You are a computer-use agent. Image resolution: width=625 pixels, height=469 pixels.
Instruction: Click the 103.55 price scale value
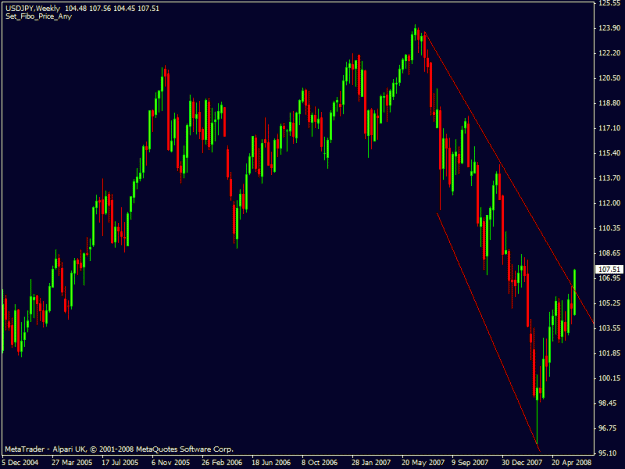point(609,328)
